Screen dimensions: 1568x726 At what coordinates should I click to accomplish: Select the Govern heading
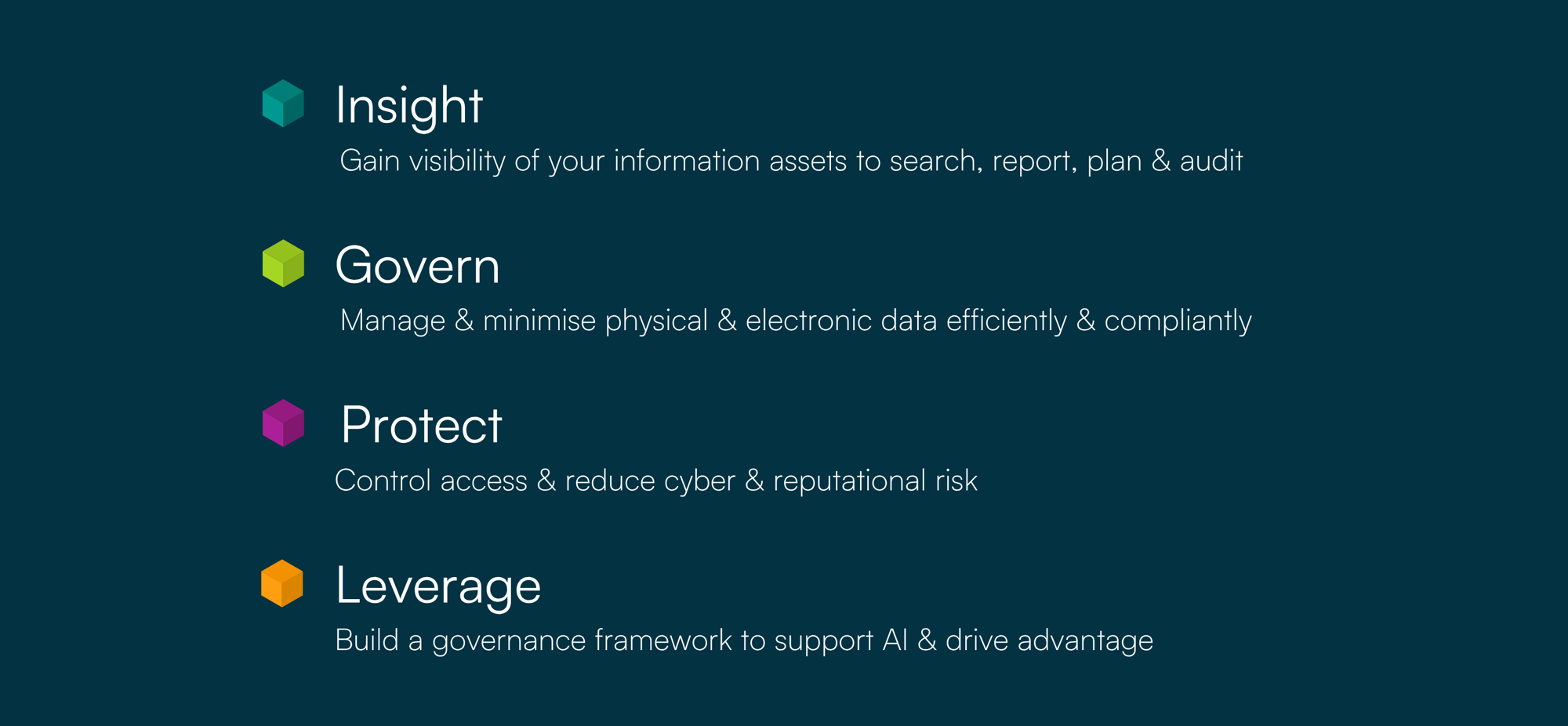click(417, 266)
